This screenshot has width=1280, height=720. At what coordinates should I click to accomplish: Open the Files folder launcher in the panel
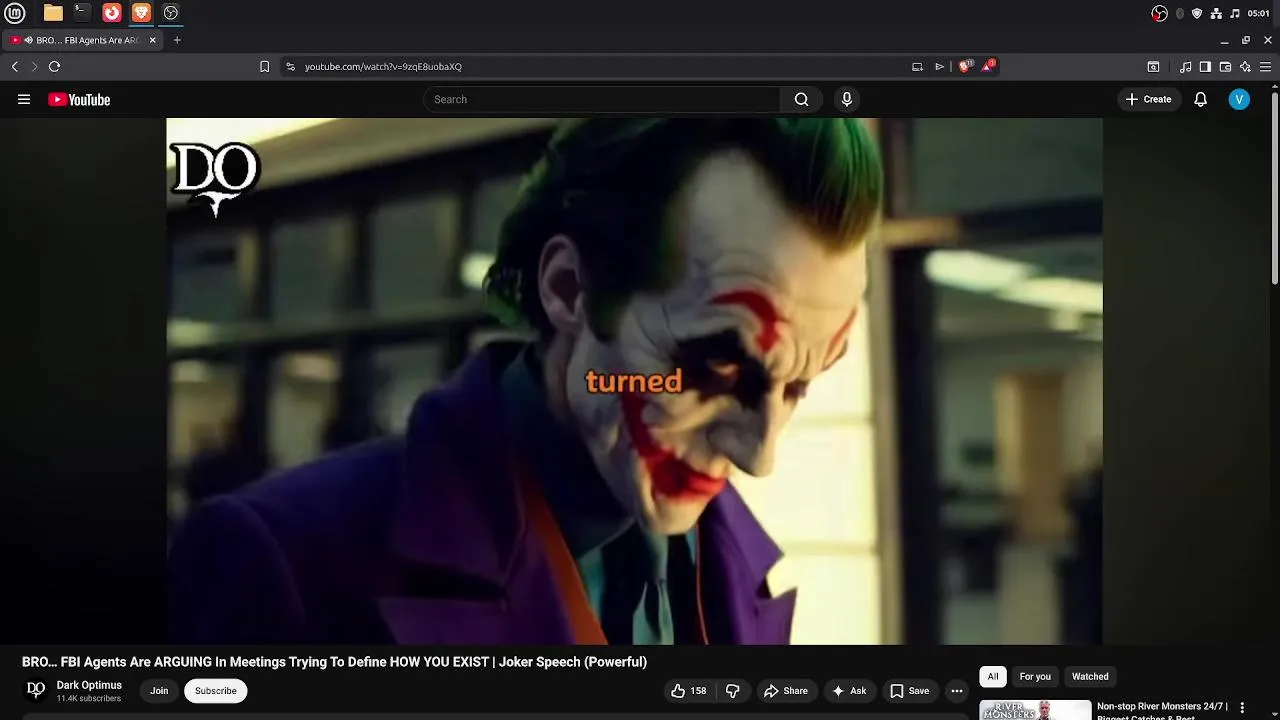tap(53, 13)
